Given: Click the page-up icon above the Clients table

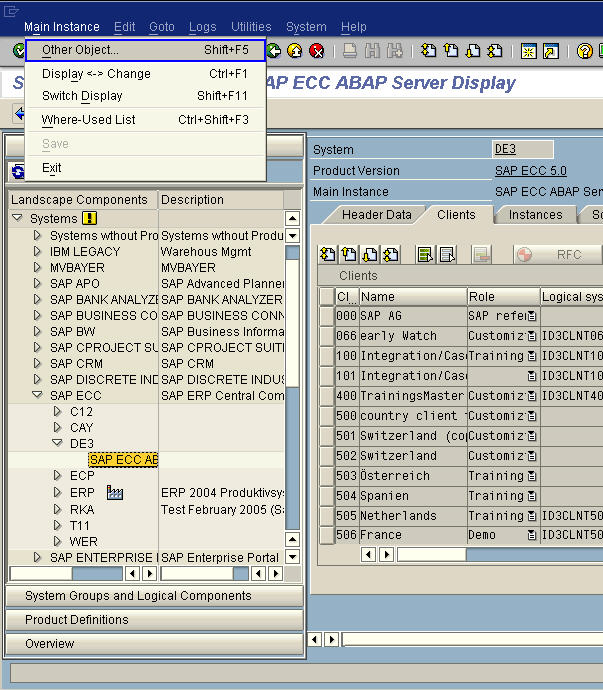Looking at the screenshot, I should point(349,254).
